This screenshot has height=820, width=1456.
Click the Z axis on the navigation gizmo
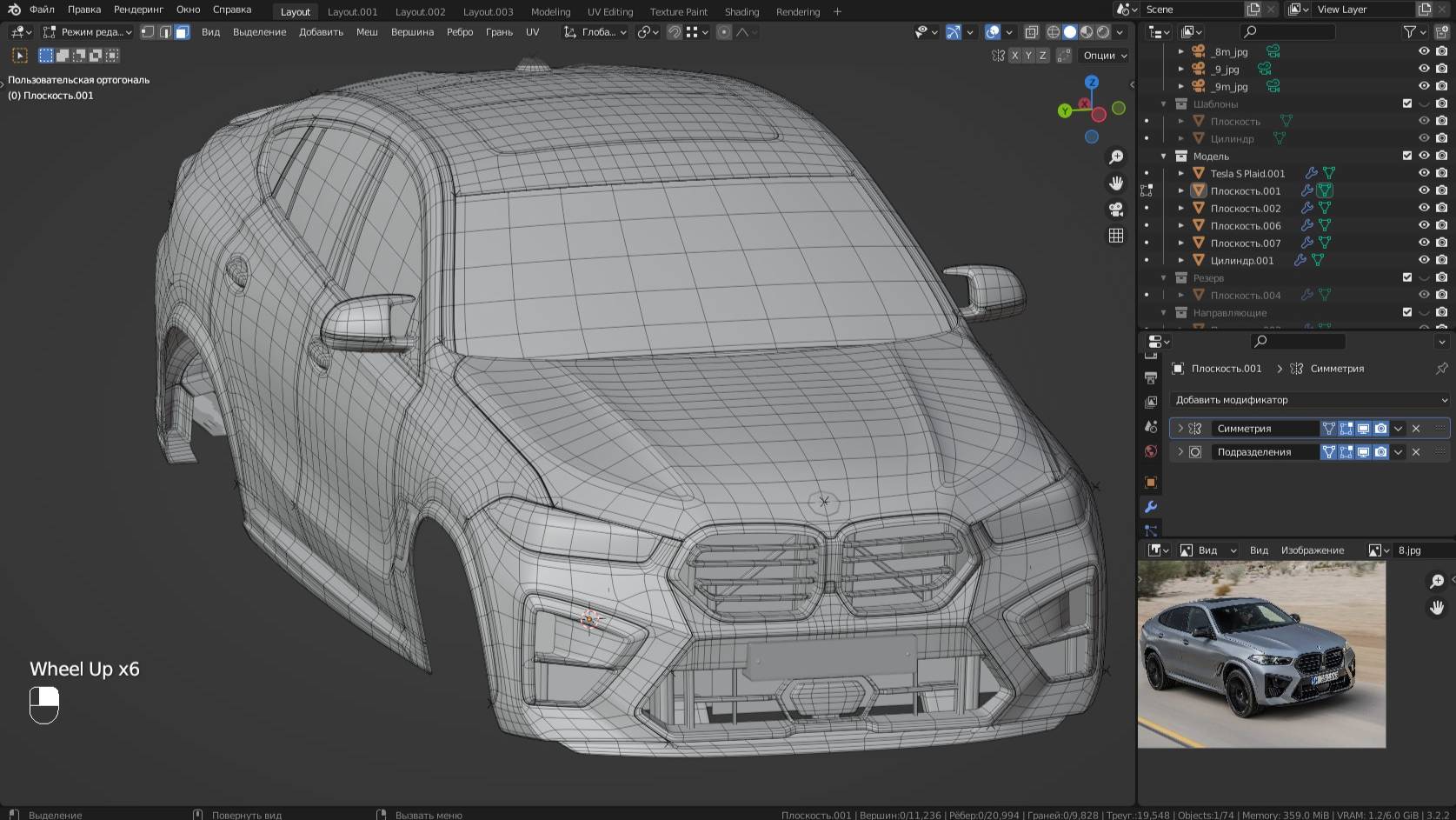[x=1091, y=81]
